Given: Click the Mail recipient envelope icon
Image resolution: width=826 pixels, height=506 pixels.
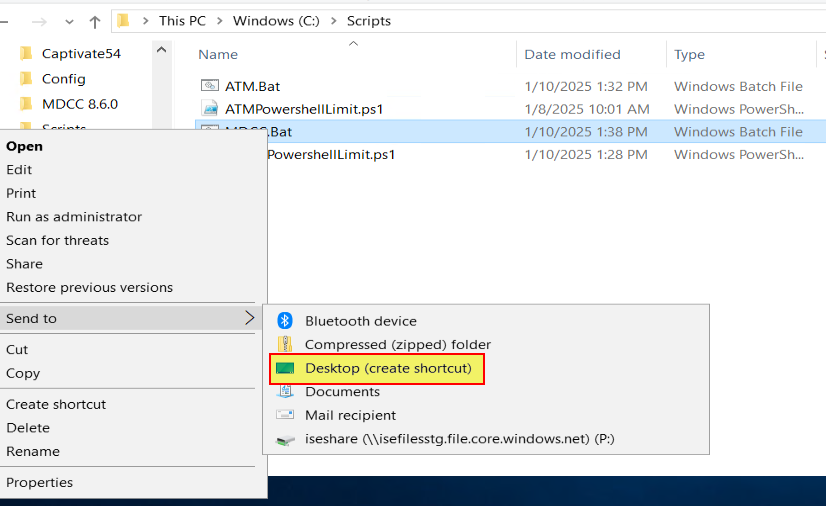Looking at the screenshot, I should 285,415.
